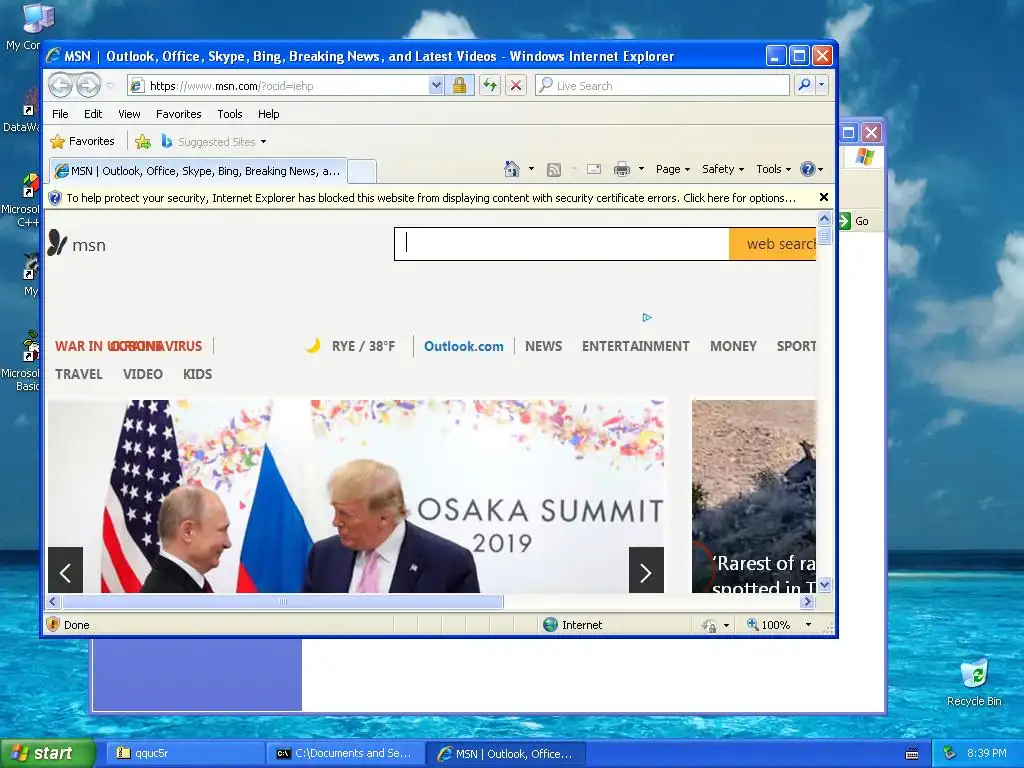Click the previous slide arrow on carousel
The height and width of the screenshot is (768, 1024).
click(x=65, y=570)
